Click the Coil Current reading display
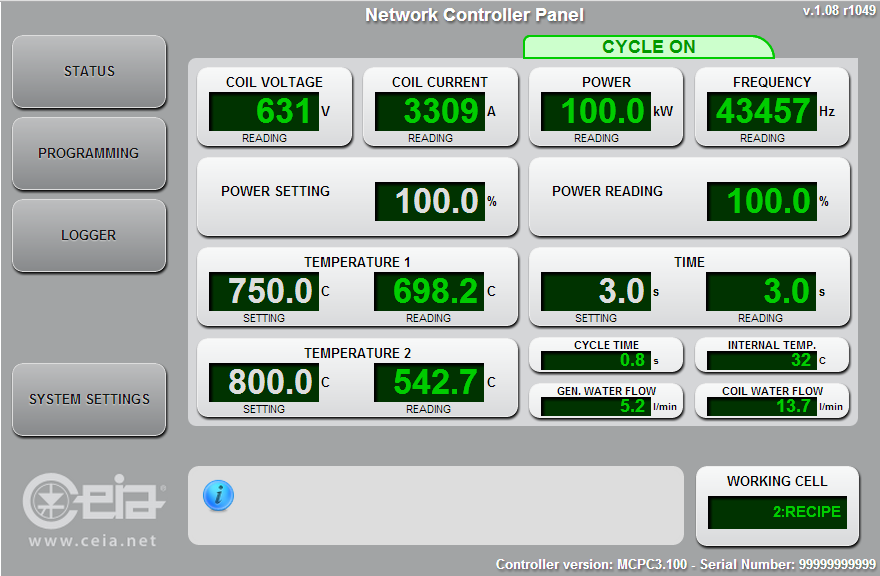The height and width of the screenshot is (576, 880). click(x=430, y=111)
